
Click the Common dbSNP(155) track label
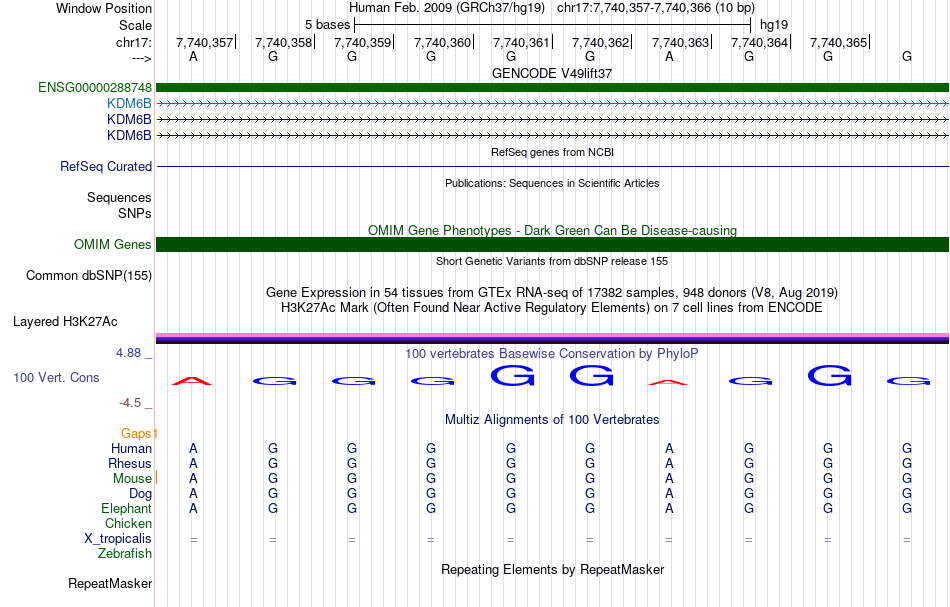tap(89, 276)
